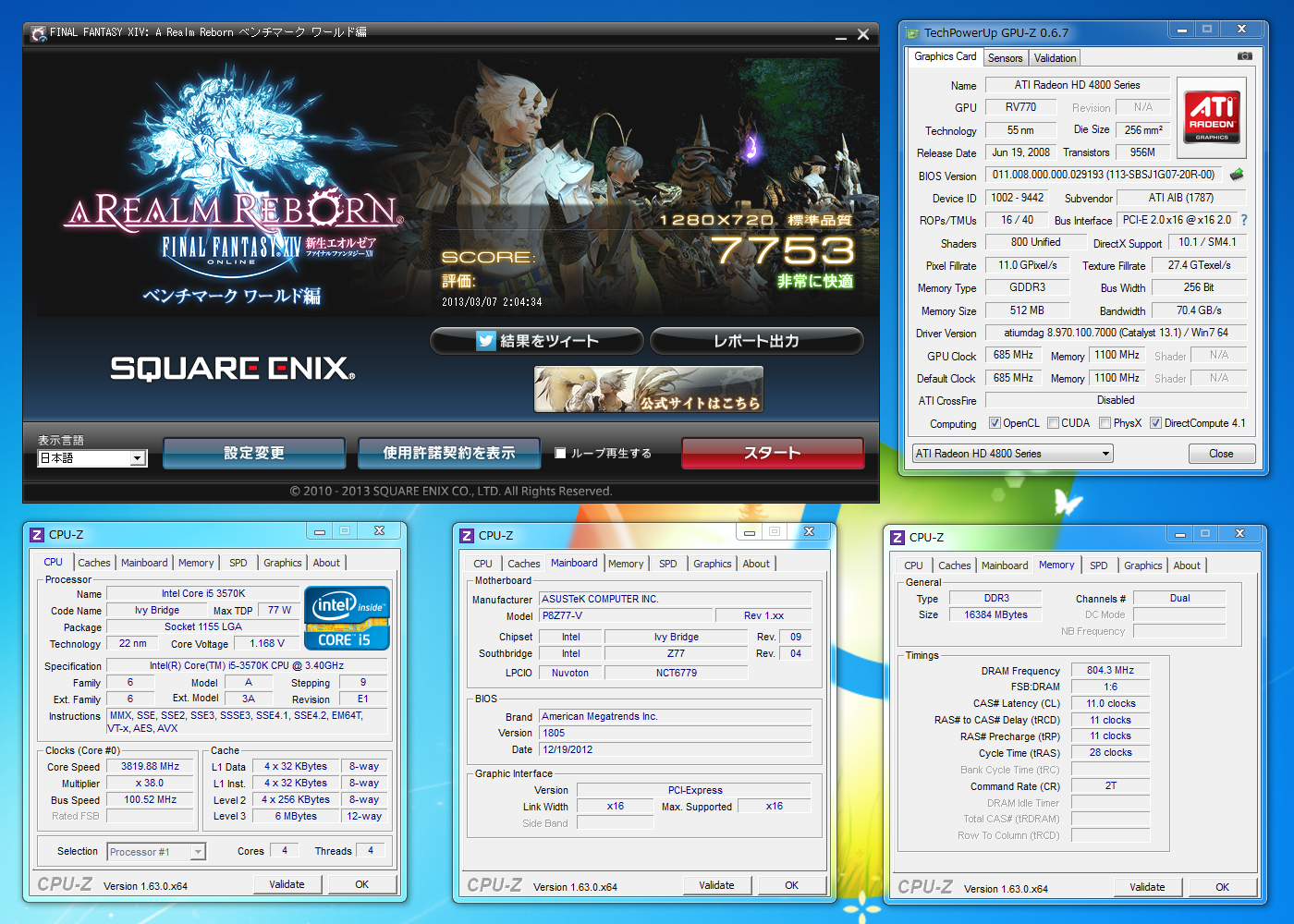1294x924 pixels.
Task: Click the tweet results button
Action: (537, 341)
